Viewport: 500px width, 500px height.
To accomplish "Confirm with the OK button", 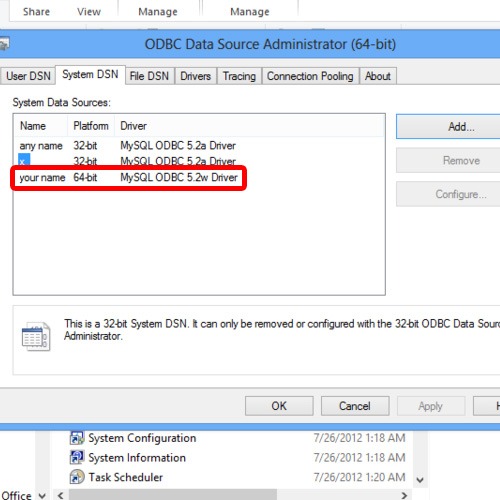I will pyautogui.click(x=279, y=406).
